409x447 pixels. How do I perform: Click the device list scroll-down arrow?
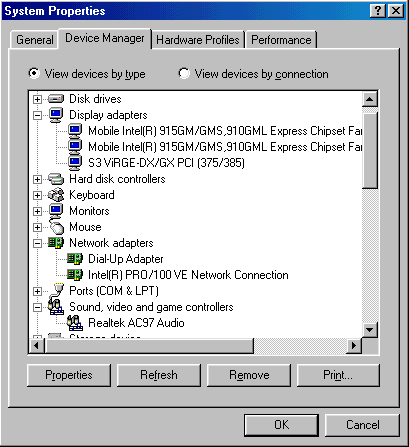[369, 330]
